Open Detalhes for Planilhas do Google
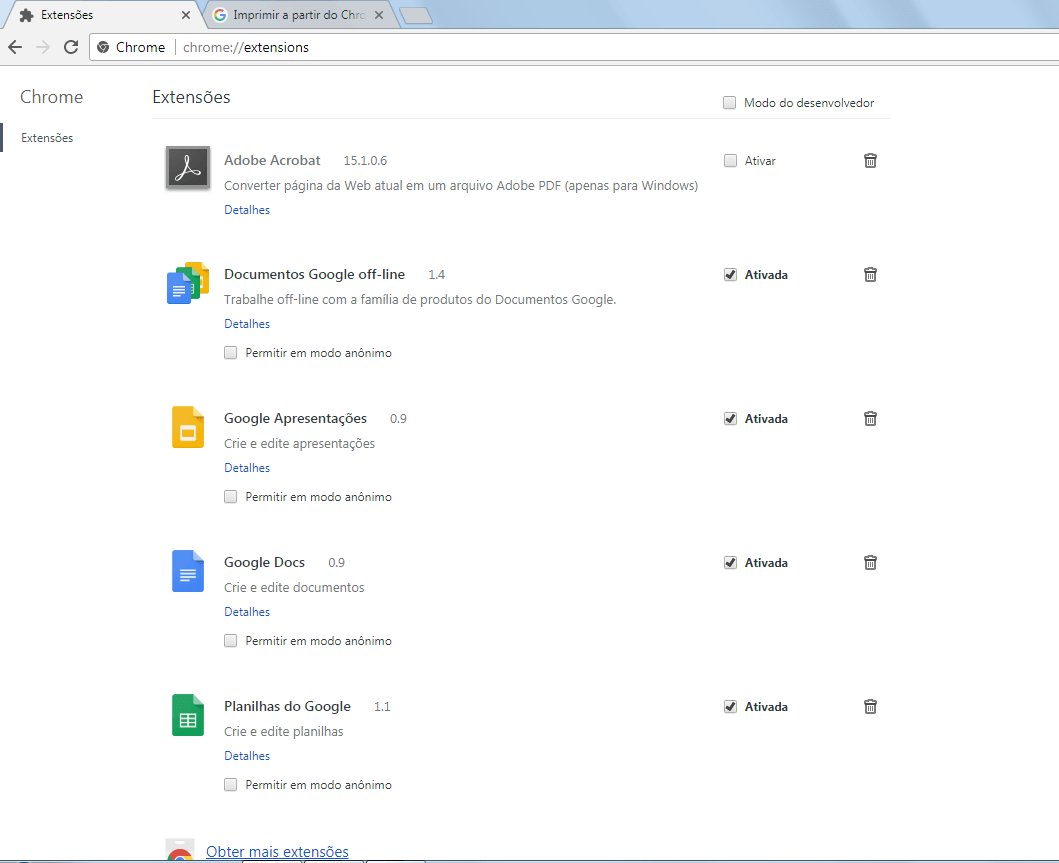 [247, 756]
